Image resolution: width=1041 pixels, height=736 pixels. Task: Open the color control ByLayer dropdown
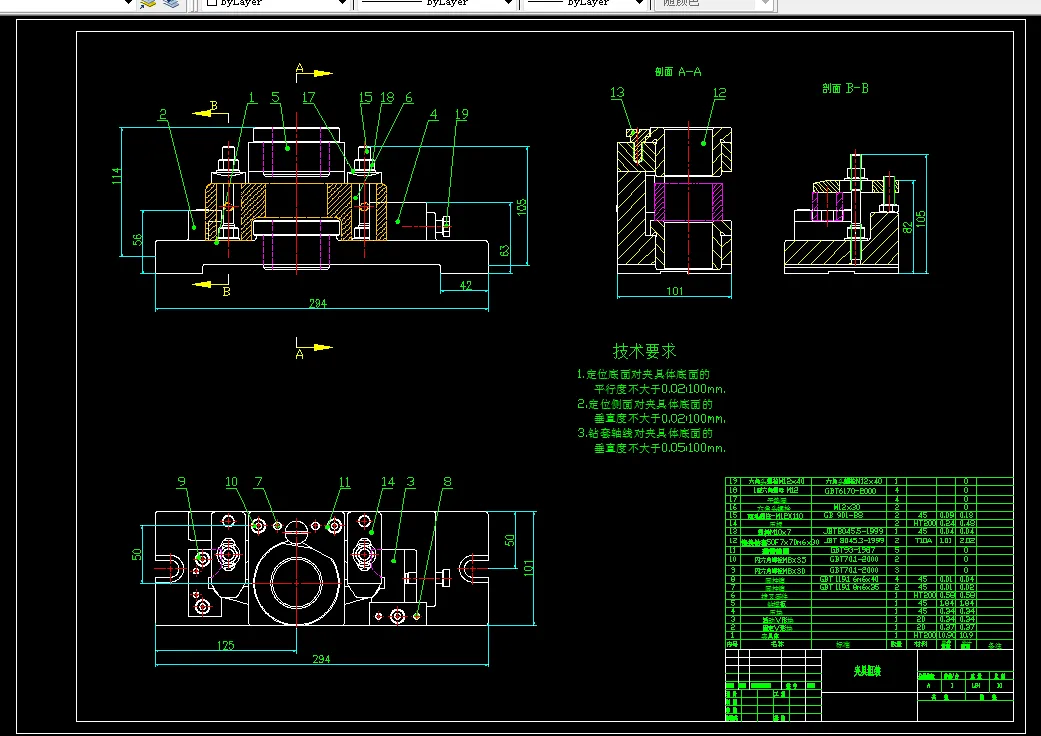point(276,3)
